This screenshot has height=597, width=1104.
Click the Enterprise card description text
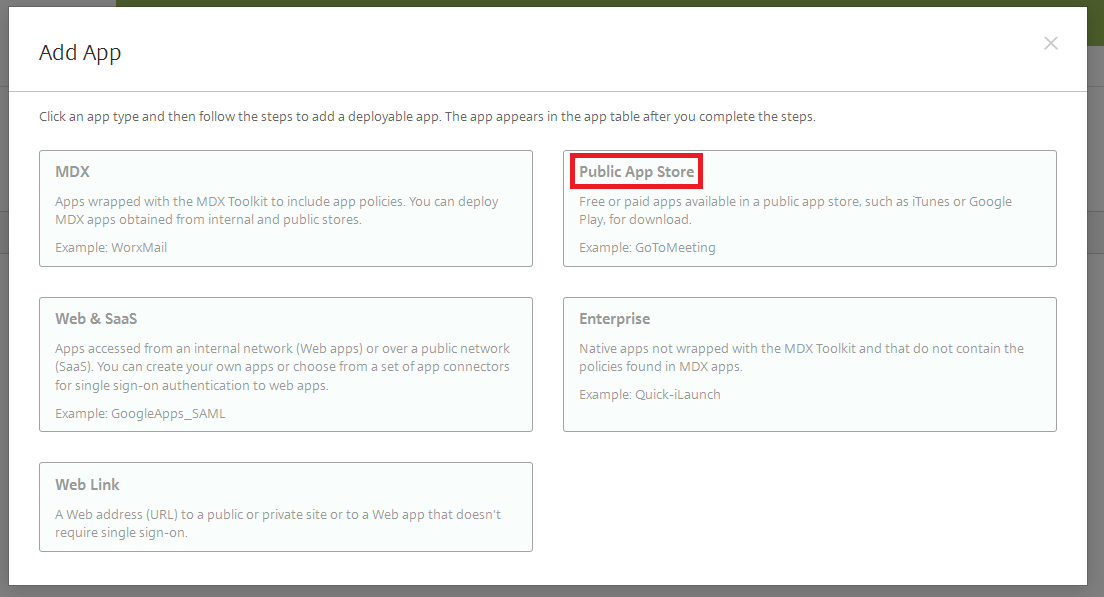[800, 357]
